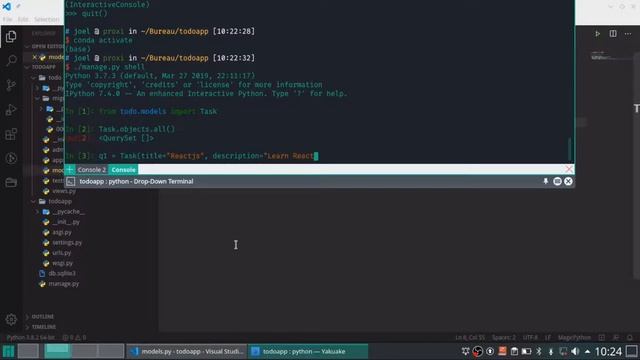
Task: Expand hidden system tray icons arrow
Action: [587, 351]
